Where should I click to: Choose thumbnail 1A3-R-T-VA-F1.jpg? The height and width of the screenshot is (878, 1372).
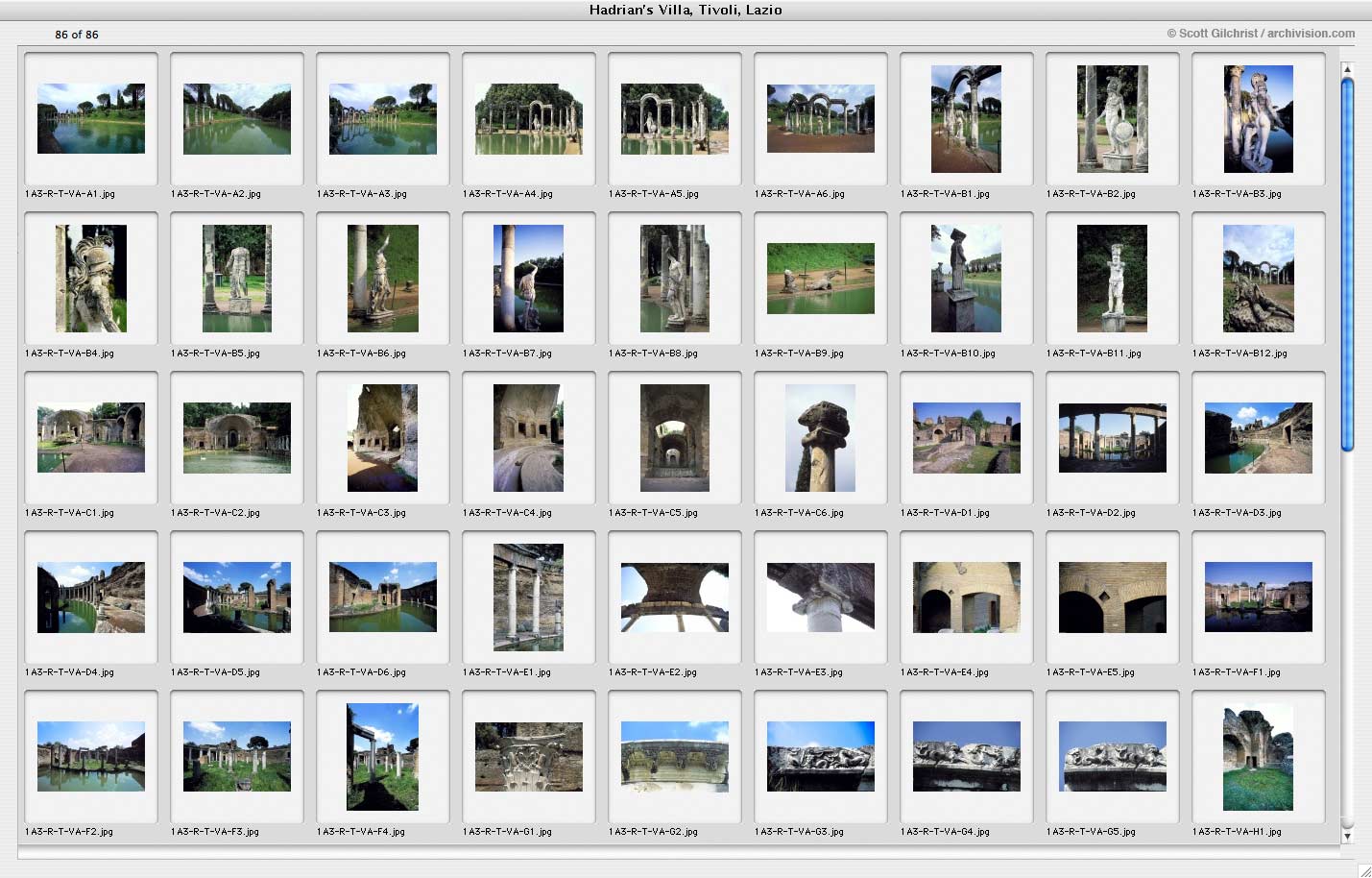1259,598
